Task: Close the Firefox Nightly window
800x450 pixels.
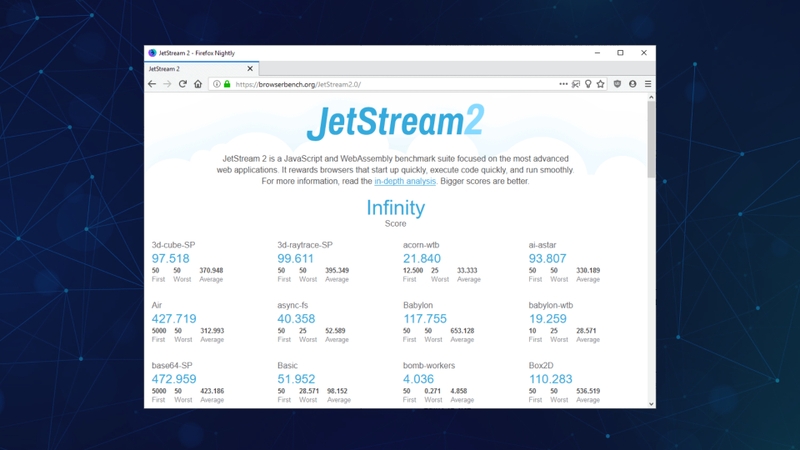Action: [x=644, y=53]
